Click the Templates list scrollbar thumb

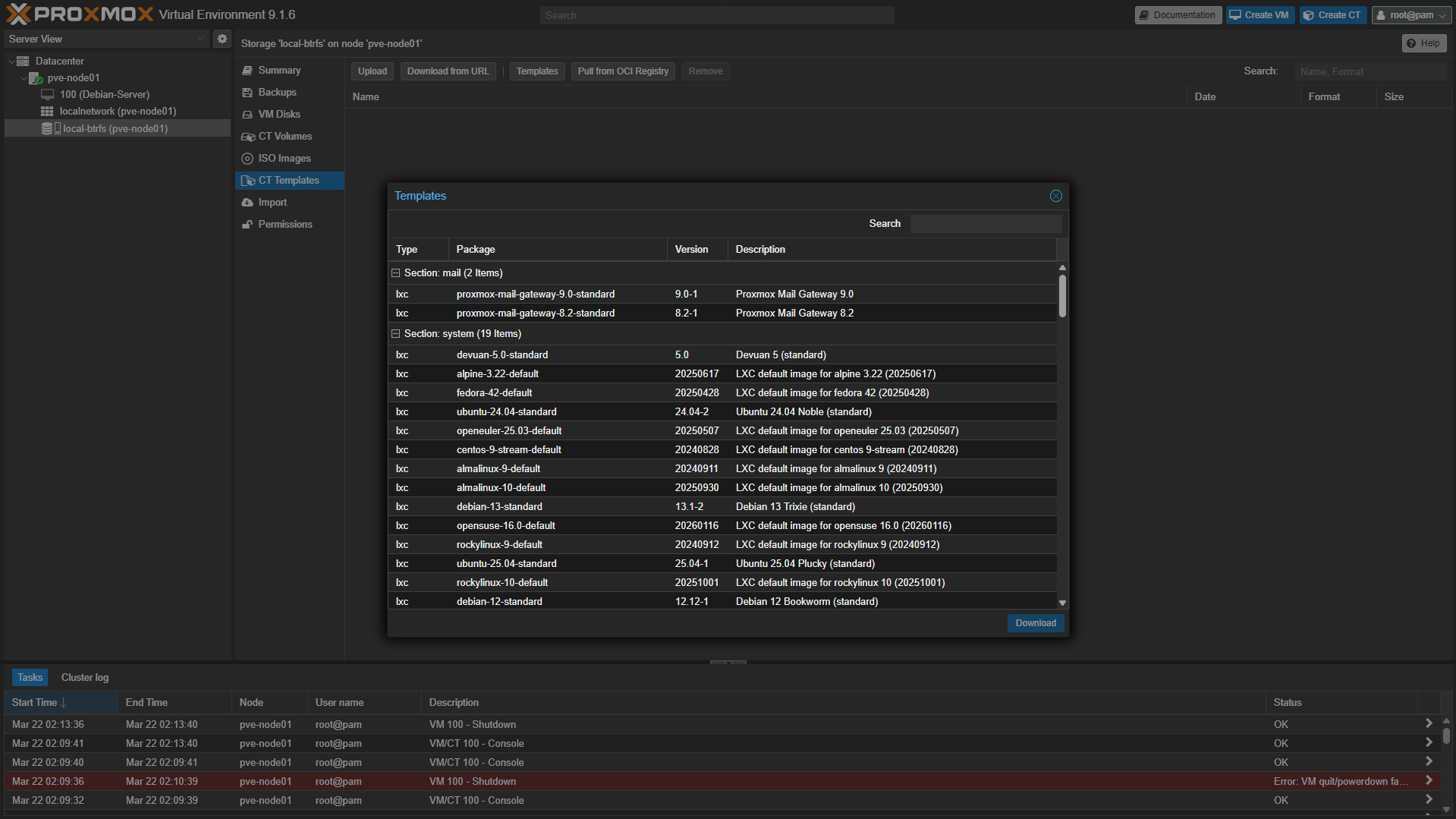tap(1062, 295)
